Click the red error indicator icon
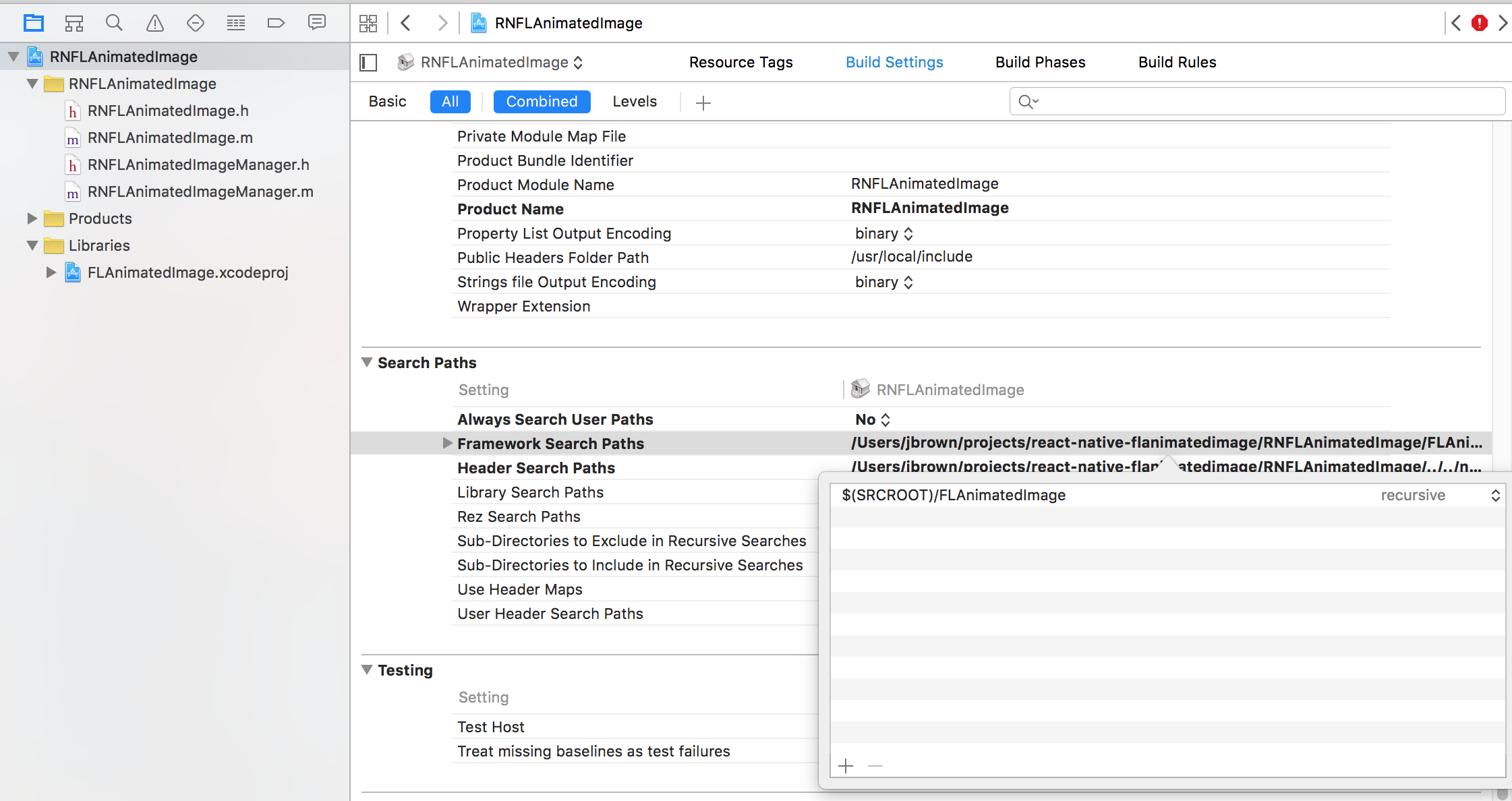The image size is (1512, 801). [1480, 23]
